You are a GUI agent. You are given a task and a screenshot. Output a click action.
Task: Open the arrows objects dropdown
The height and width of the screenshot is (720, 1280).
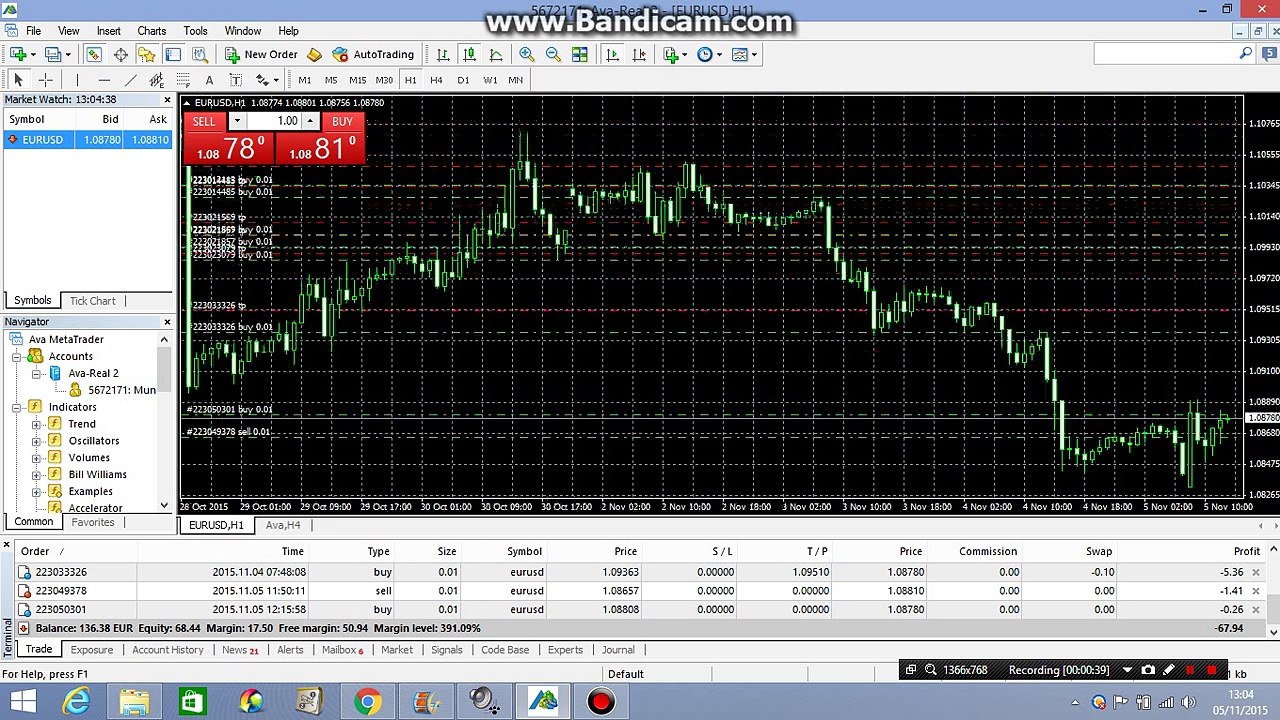267,80
